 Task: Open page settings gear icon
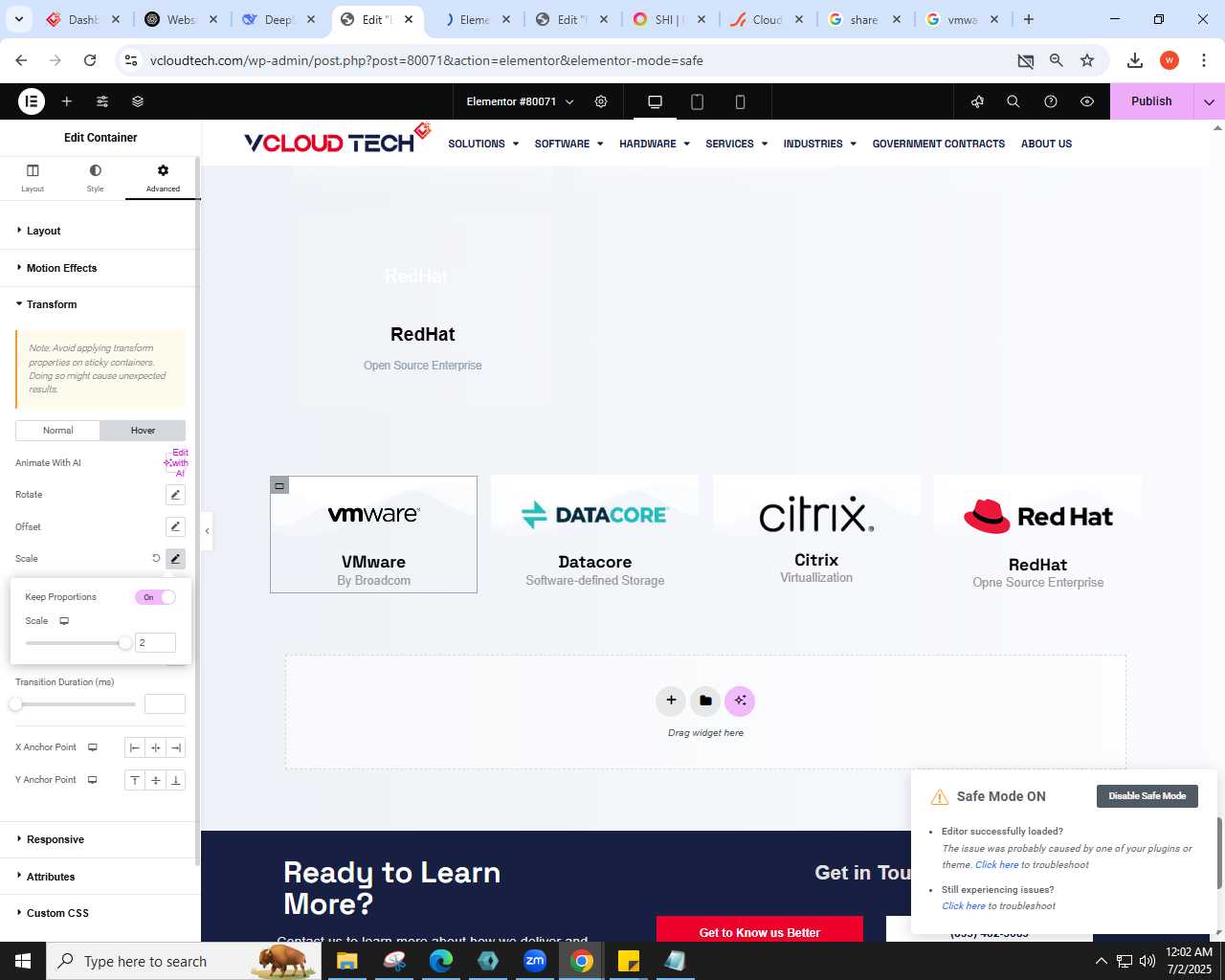tap(601, 101)
